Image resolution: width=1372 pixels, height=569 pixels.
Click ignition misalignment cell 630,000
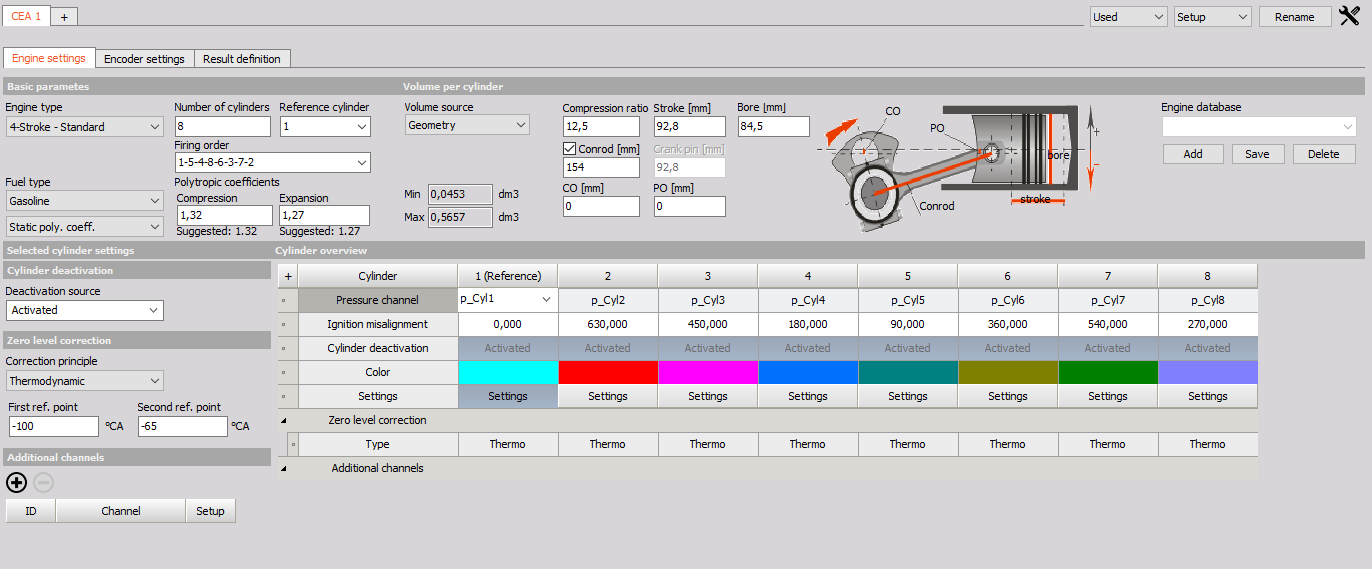click(x=608, y=324)
